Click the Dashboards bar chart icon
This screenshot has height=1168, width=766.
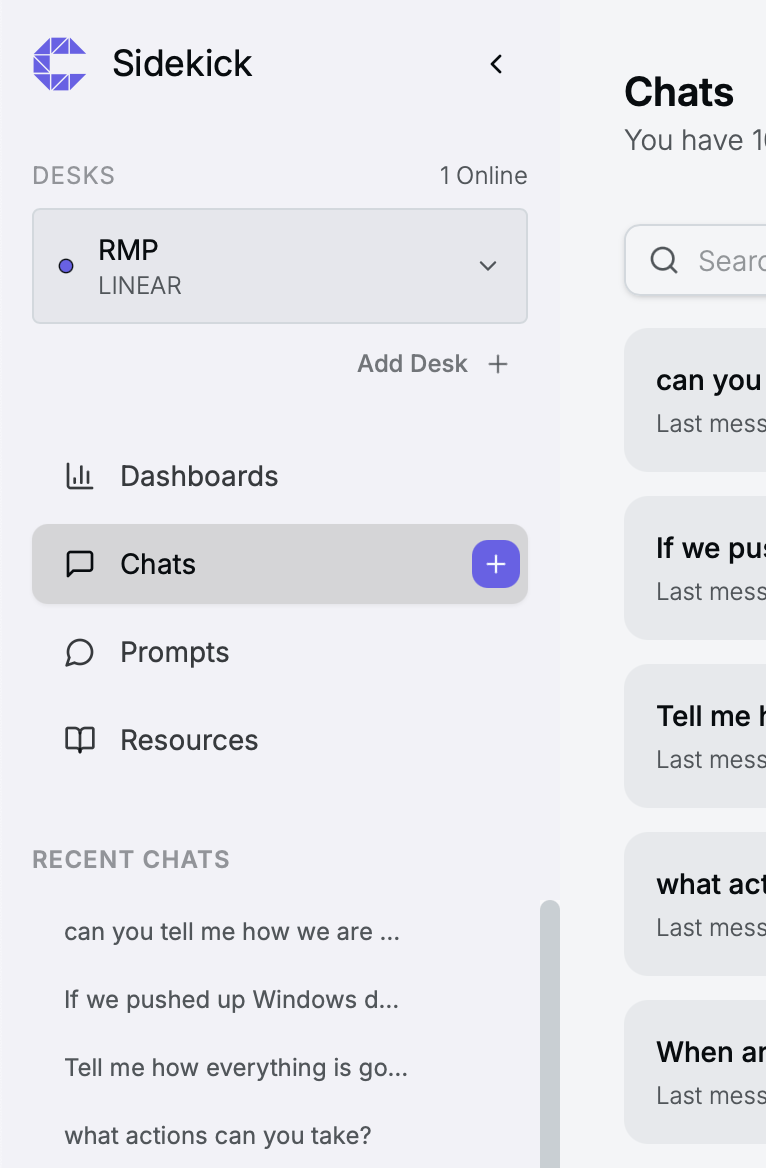pyautogui.click(x=80, y=476)
